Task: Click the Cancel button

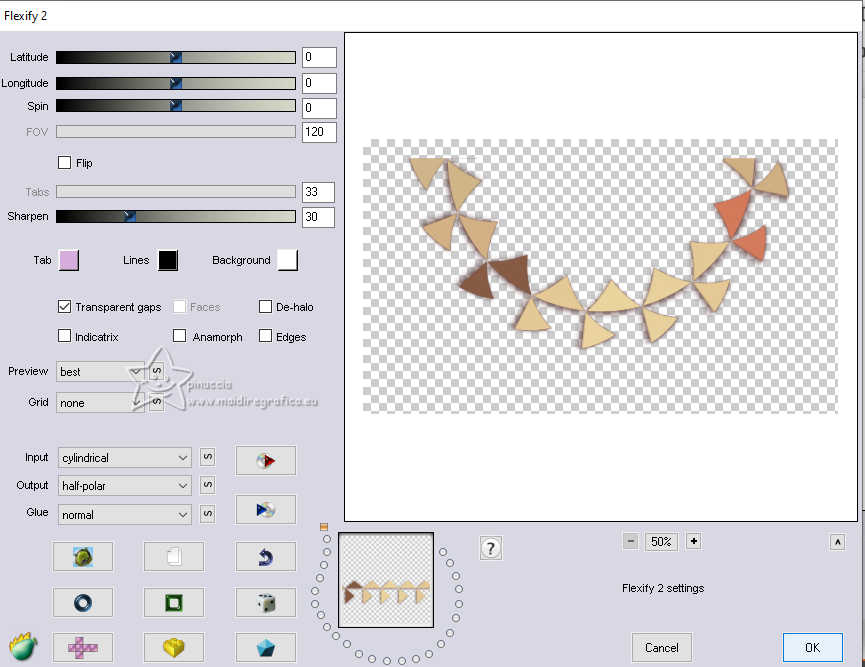Action: (x=661, y=647)
